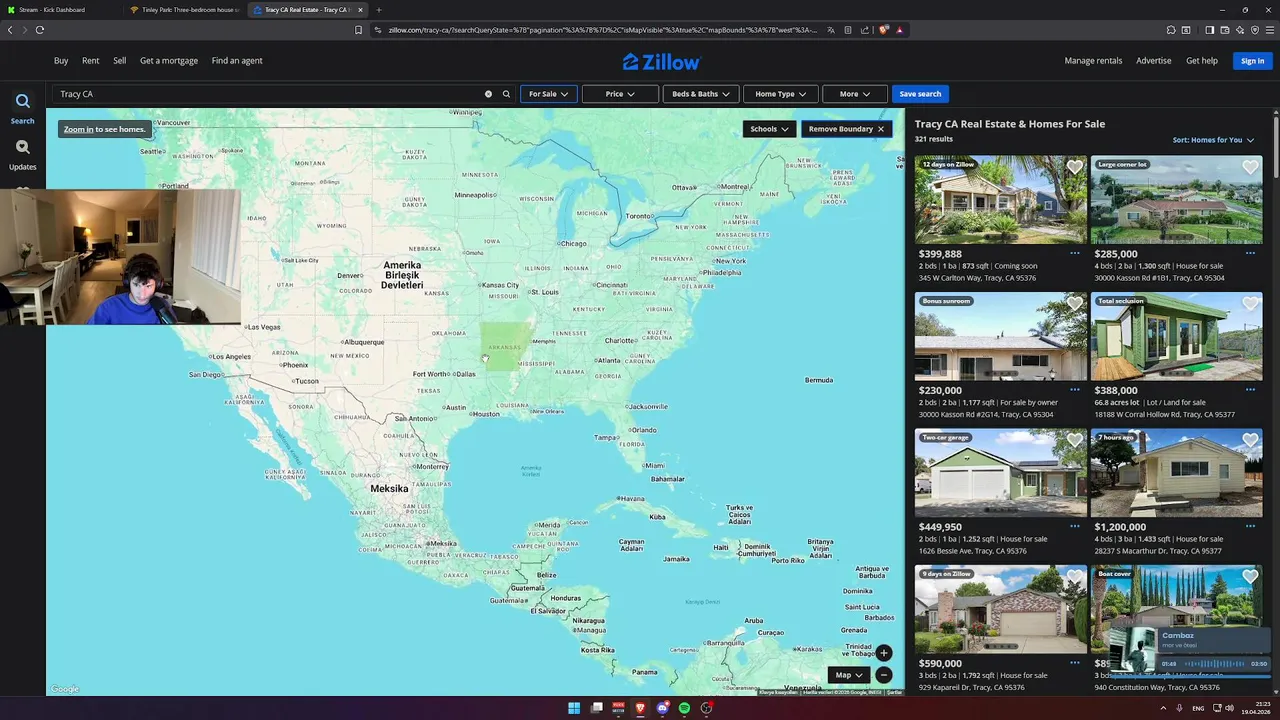Click the Zillow logo
This screenshot has height=720, width=1280.
(x=661, y=62)
